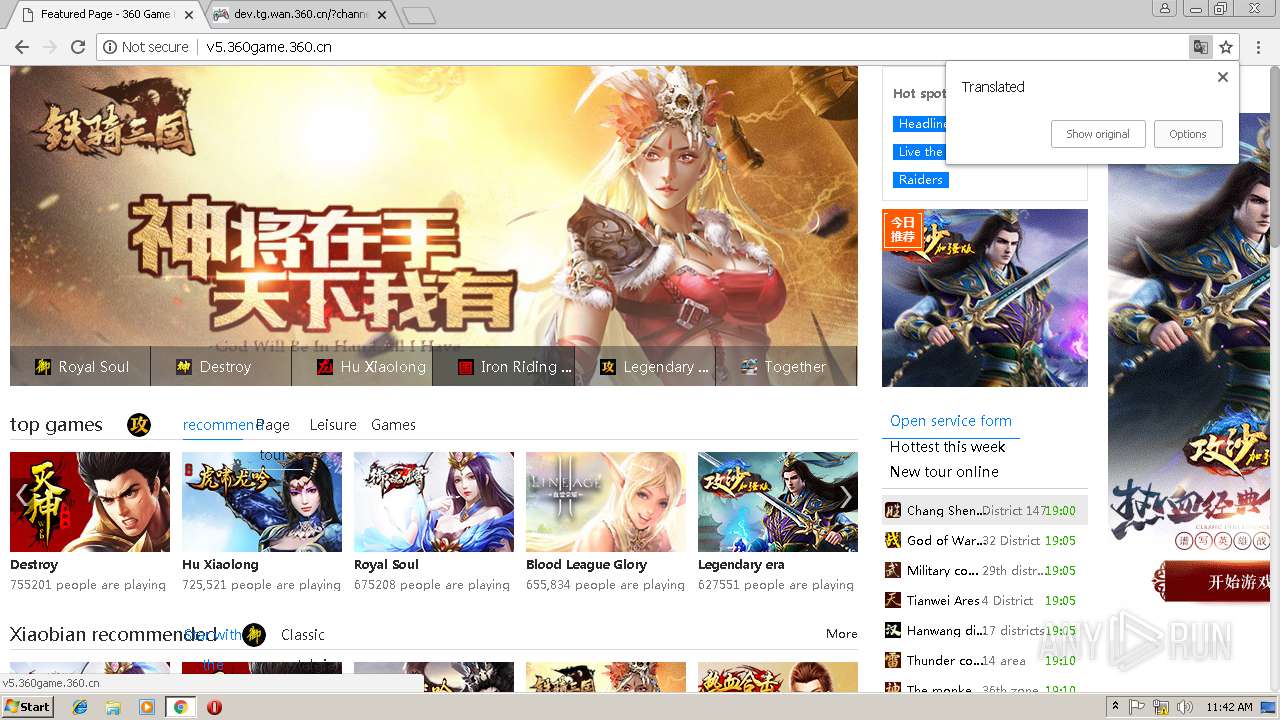
Task: Click Show original button
Action: tap(1098, 134)
